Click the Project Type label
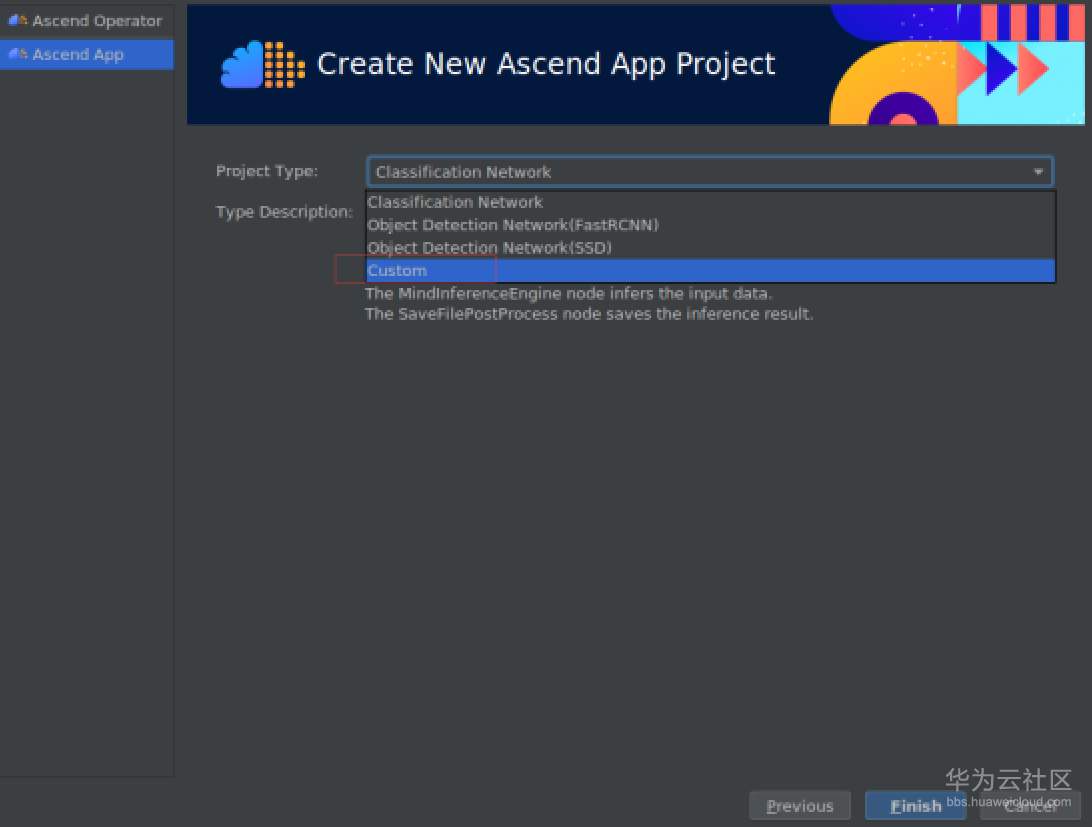Image resolution: width=1092 pixels, height=827 pixels. pos(267,171)
